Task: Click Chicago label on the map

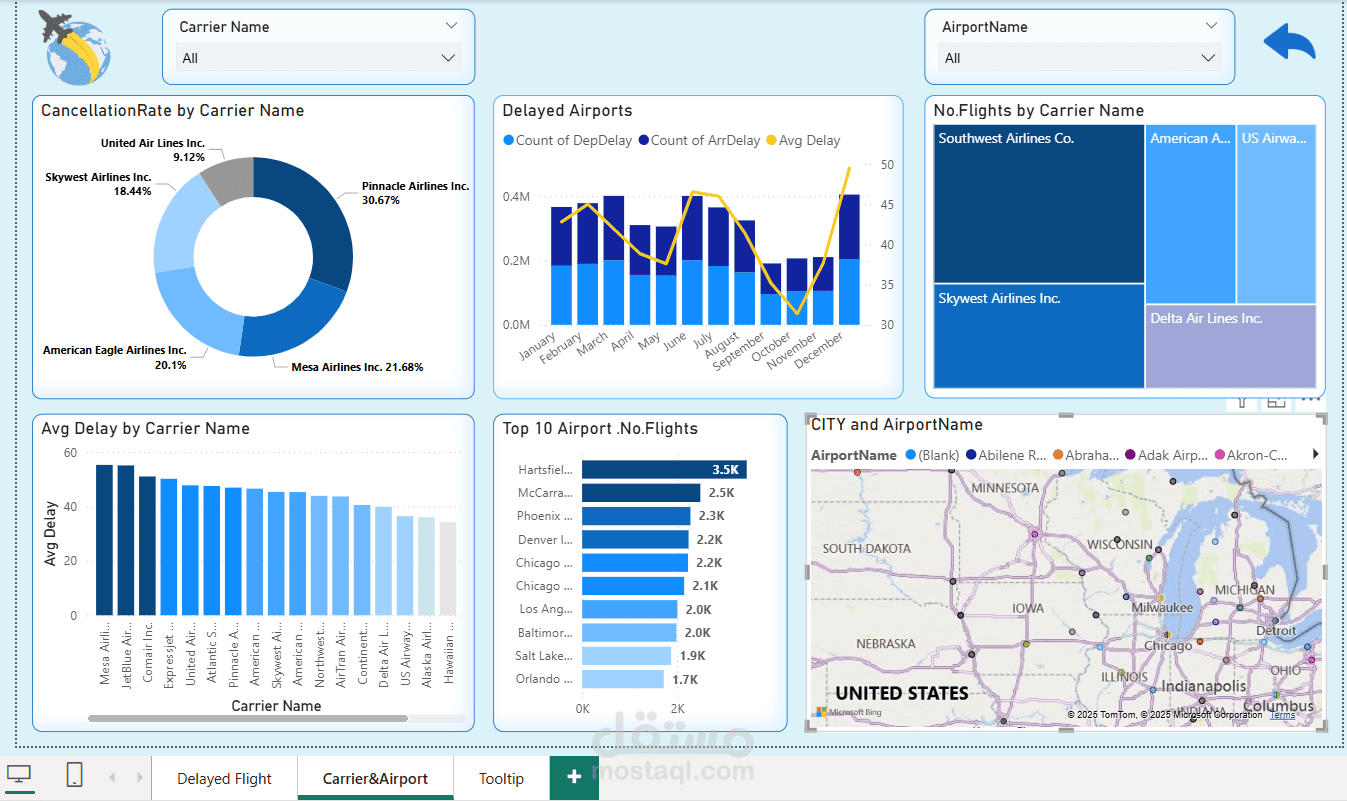Action: (x=1168, y=646)
